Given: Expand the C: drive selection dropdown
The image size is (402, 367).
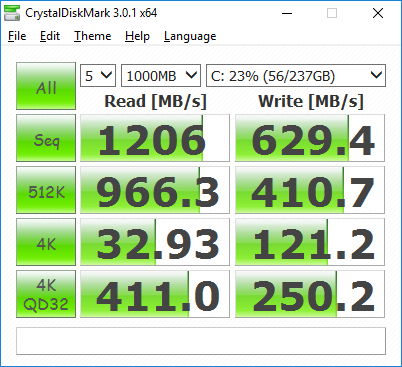Looking at the screenshot, I should pyautogui.click(x=296, y=76).
